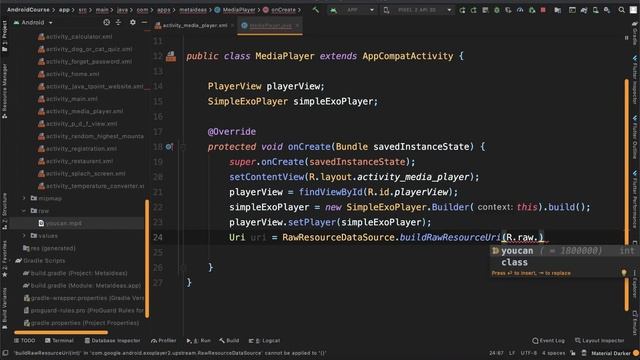Click the red Stop button in toolbar

[x=543, y=10]
